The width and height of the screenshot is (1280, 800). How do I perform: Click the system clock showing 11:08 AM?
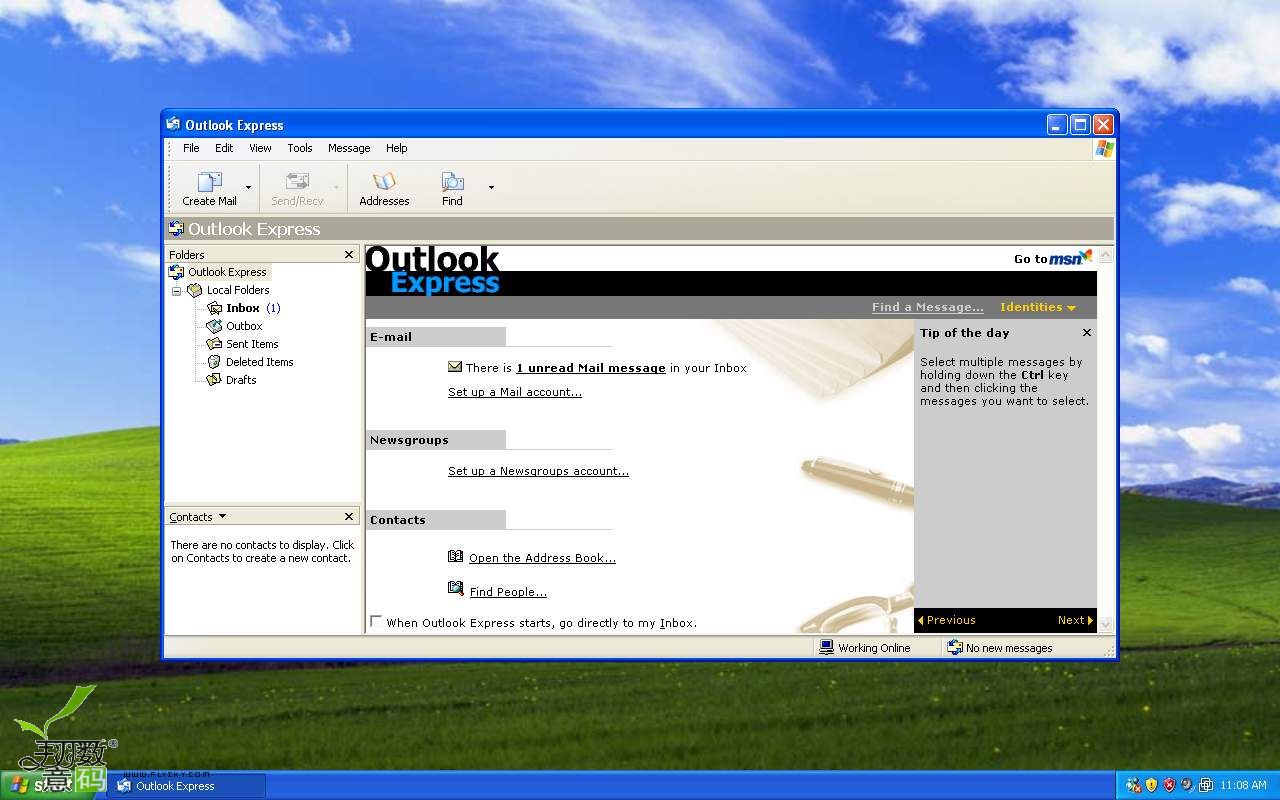click(x=1243, y=786)
